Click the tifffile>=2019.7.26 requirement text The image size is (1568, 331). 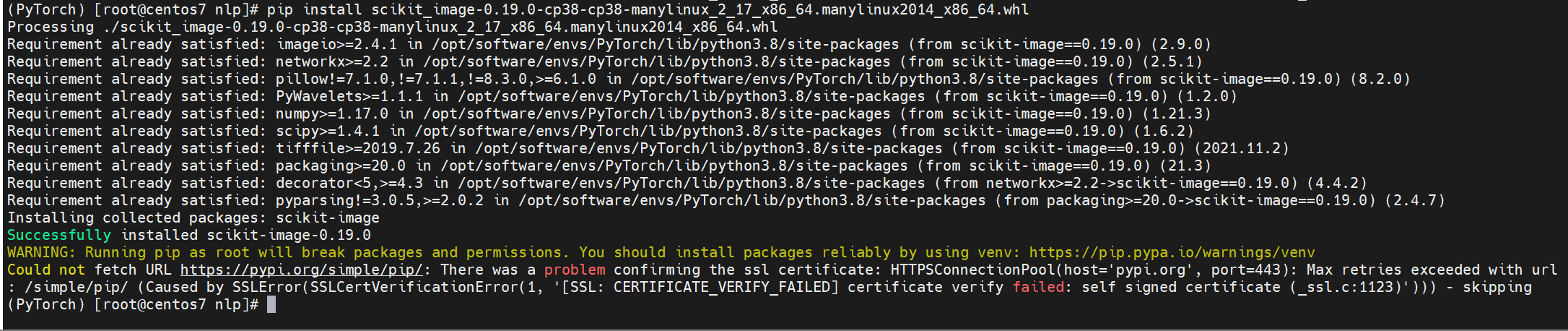coord(358,148)
